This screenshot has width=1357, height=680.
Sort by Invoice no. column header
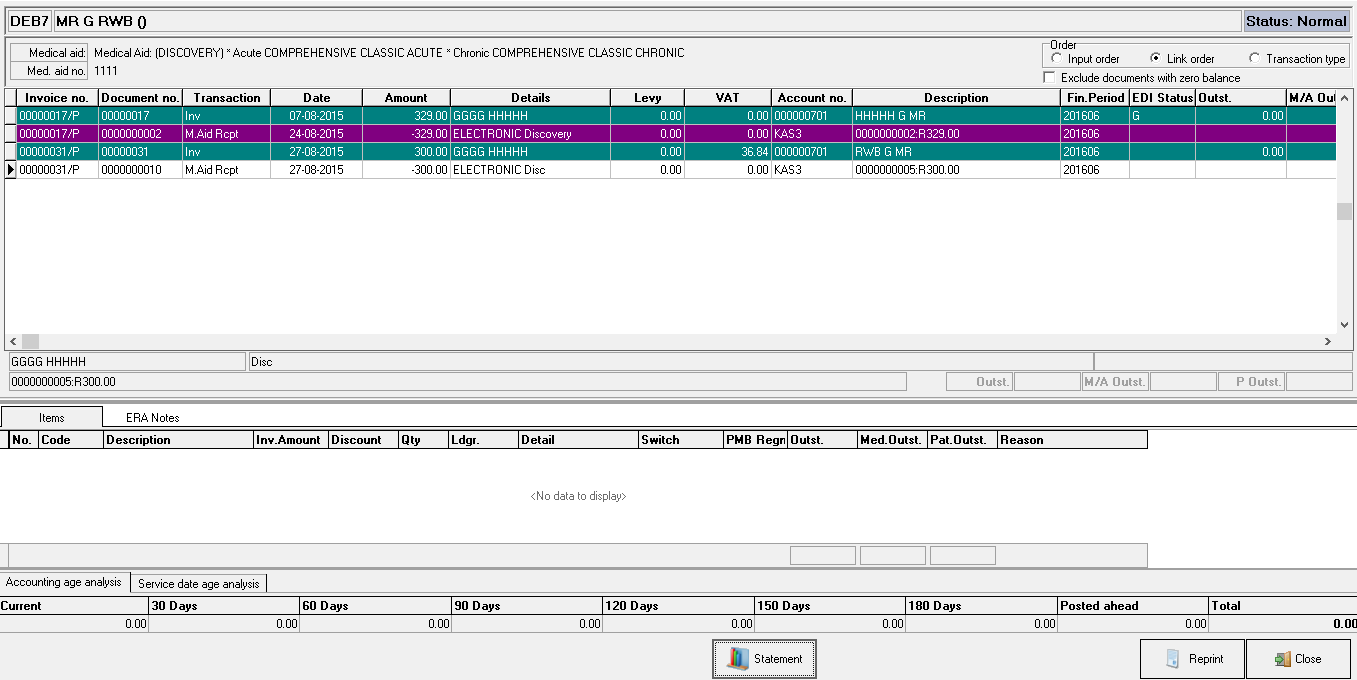(x=57, y=98)
